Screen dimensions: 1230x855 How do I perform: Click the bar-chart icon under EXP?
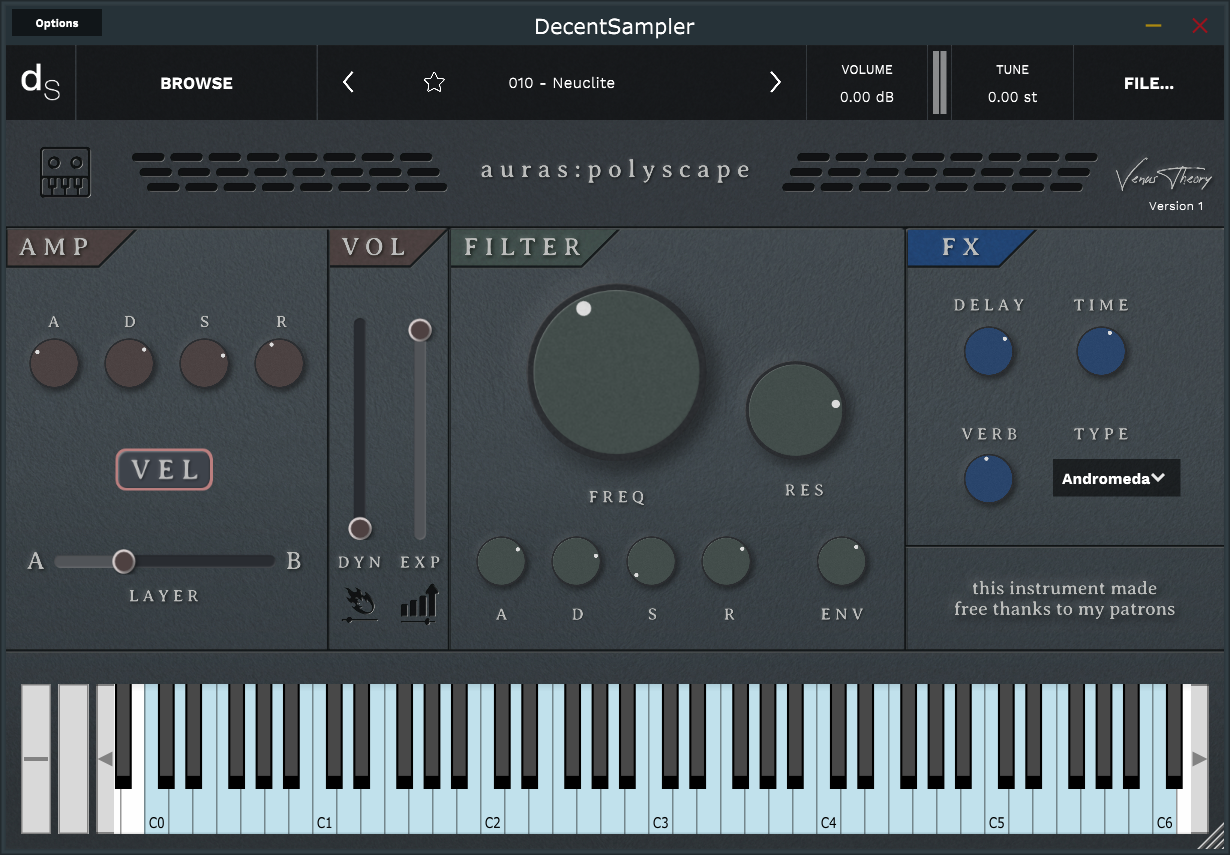coord(420,606)
